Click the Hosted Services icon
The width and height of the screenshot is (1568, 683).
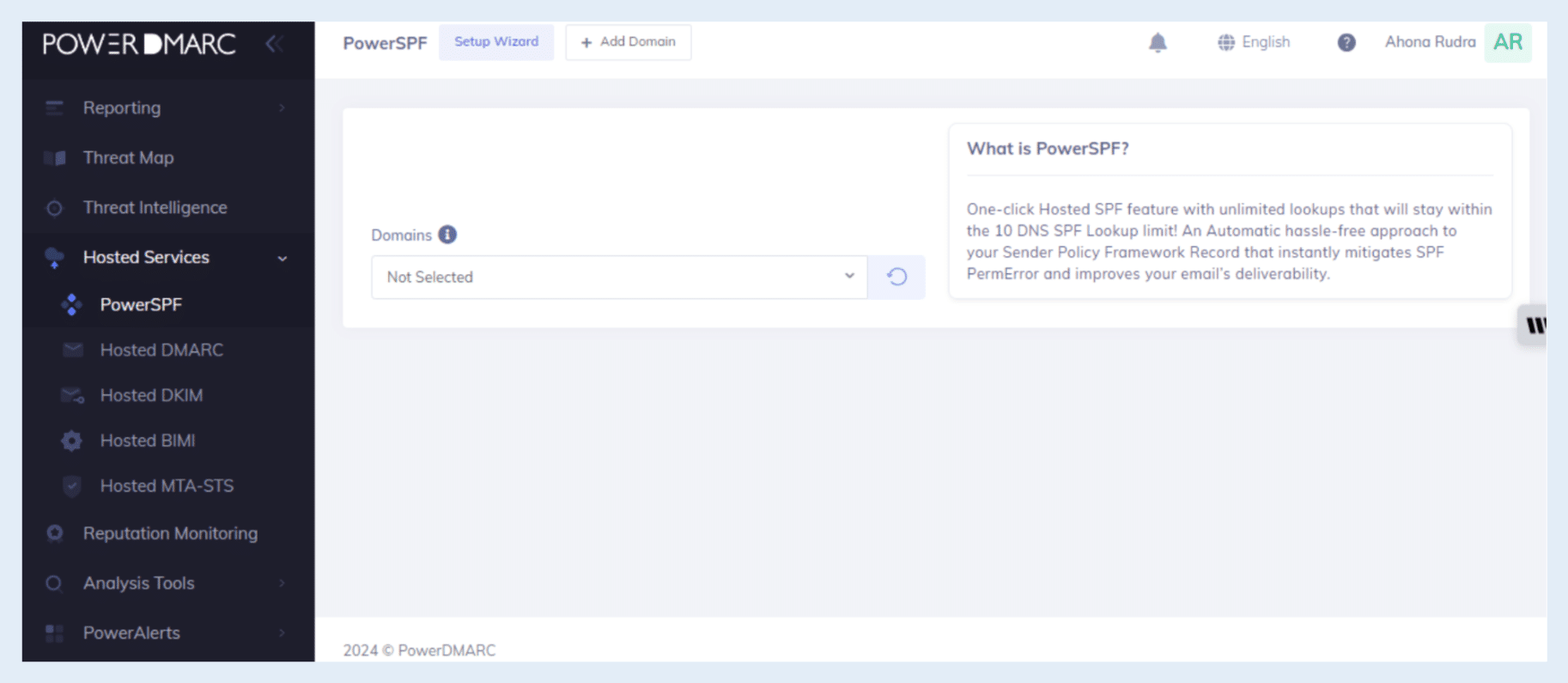coord(54,258)
